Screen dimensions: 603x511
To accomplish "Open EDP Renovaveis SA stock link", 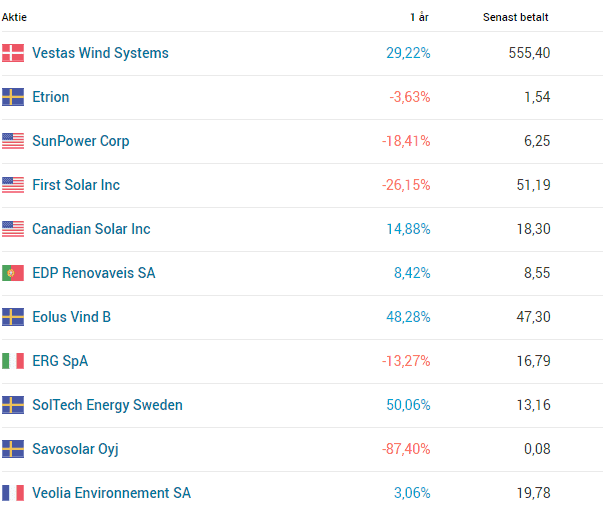I will click(94, 273).
